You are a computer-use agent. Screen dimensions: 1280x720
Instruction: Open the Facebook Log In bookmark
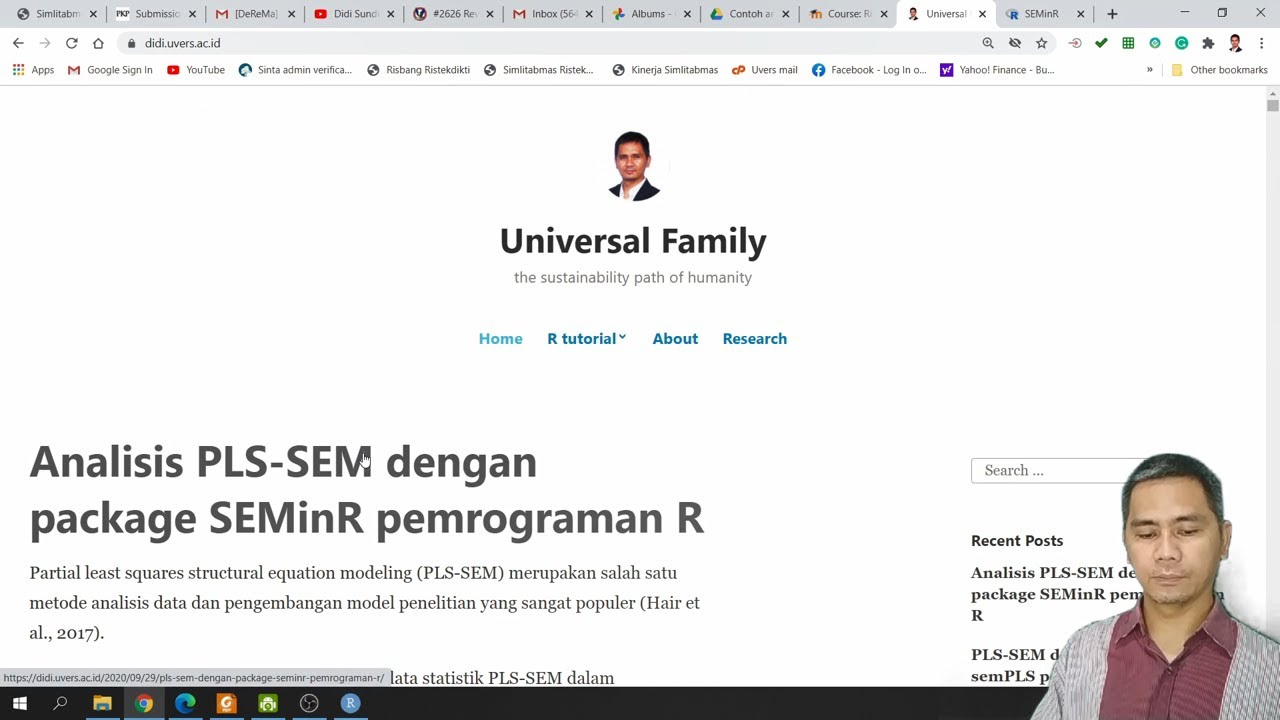pos(869,70)
